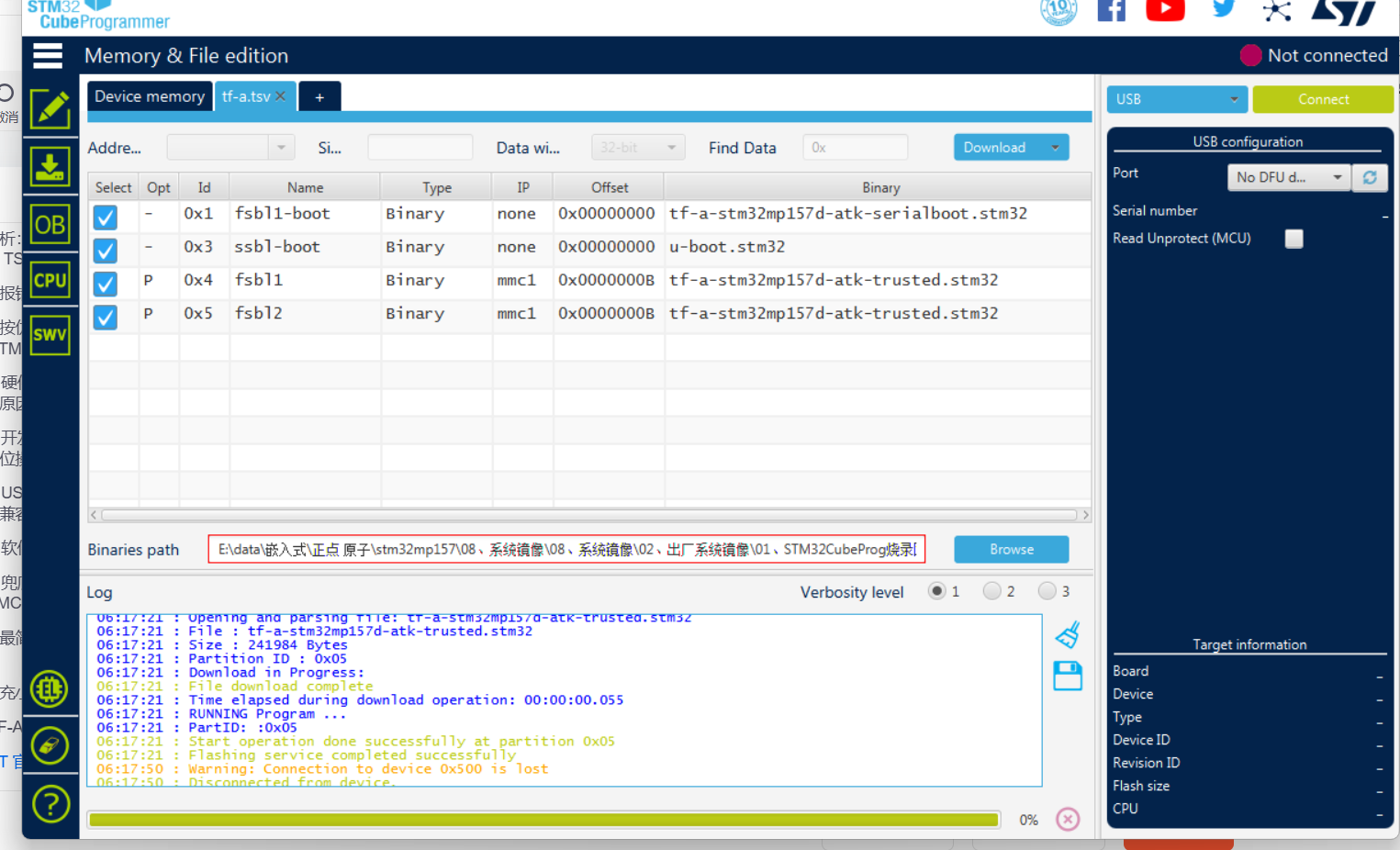
Task: Uncheck the fsbl2 row checkbox
Action: pos(106,318)
